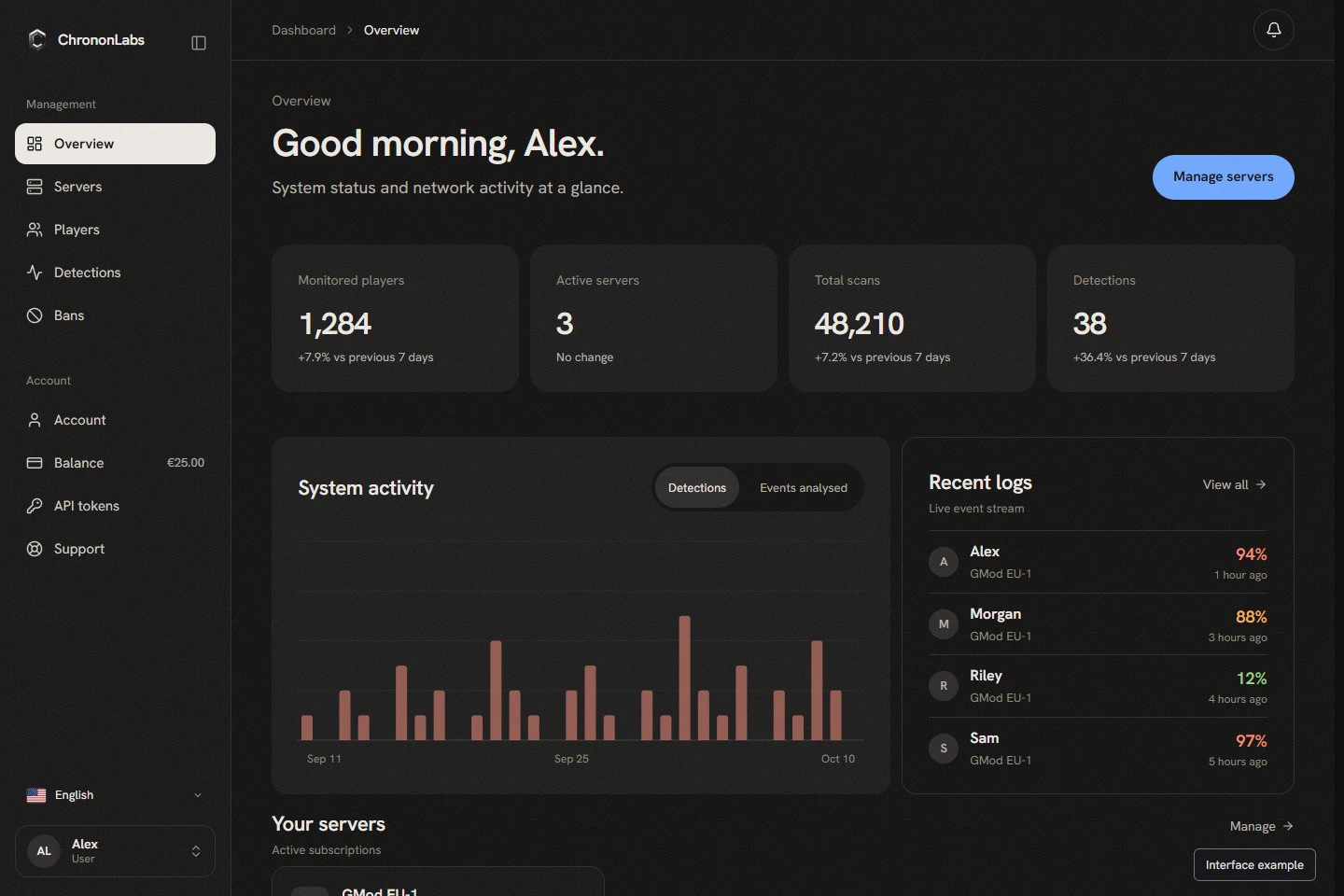
Task: Switch chart to Events analysed
Action: (x=804, y=488)
